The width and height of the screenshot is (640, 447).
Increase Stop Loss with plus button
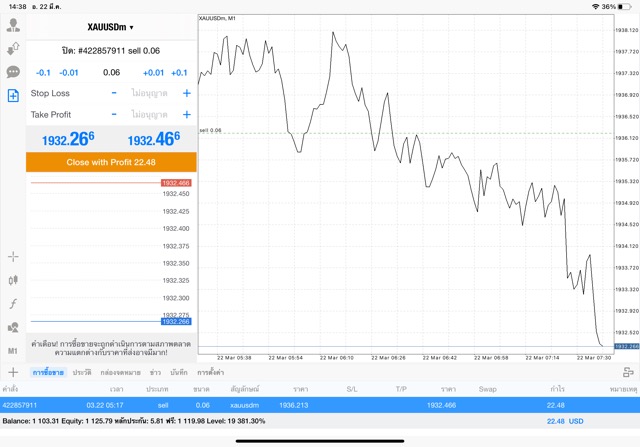click(186, 93)
